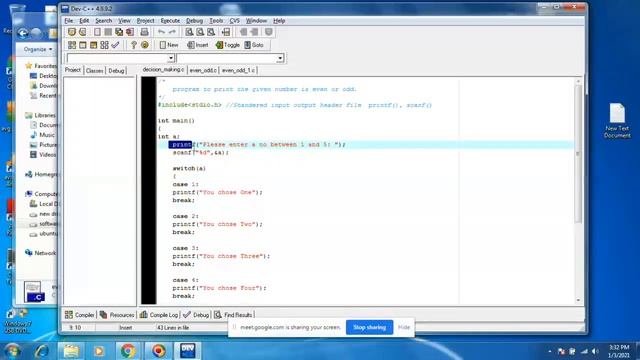Click editor scrollbar down arrow
The height and width of the screenshot is (360, 640).
578,300
